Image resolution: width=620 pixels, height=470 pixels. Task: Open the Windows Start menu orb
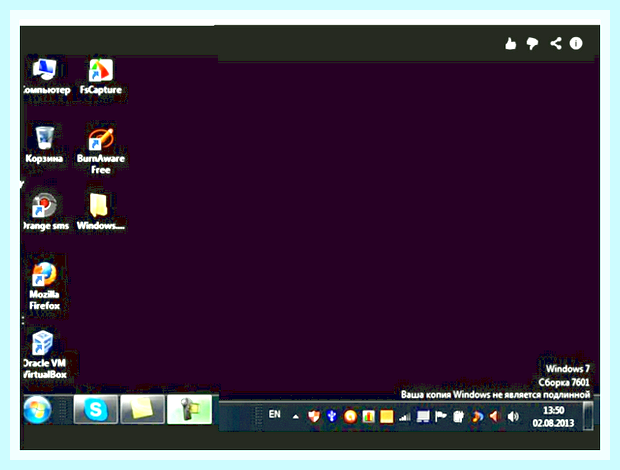click(x=37, y=410)
